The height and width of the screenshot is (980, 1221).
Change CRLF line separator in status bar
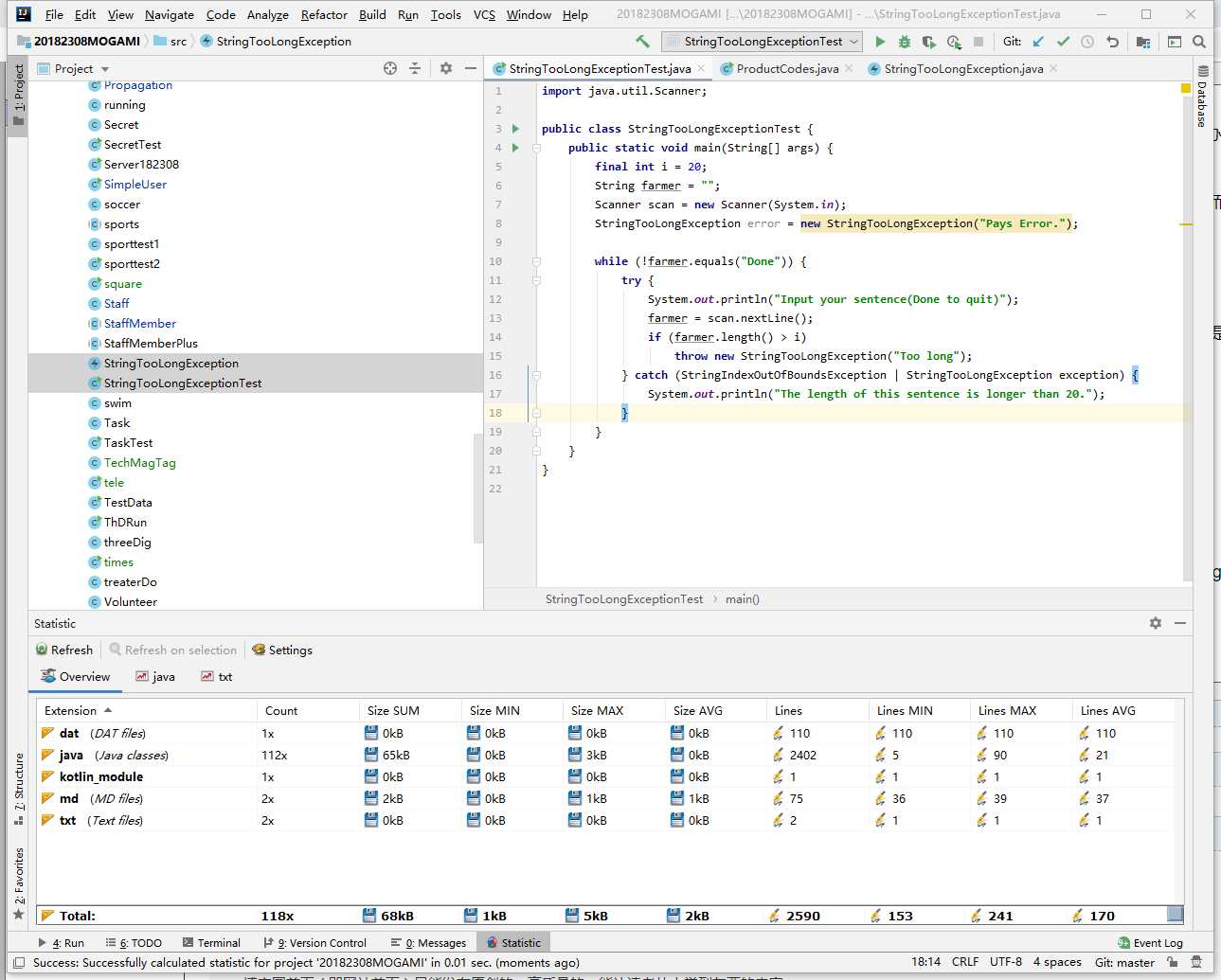tap(965, 961)
